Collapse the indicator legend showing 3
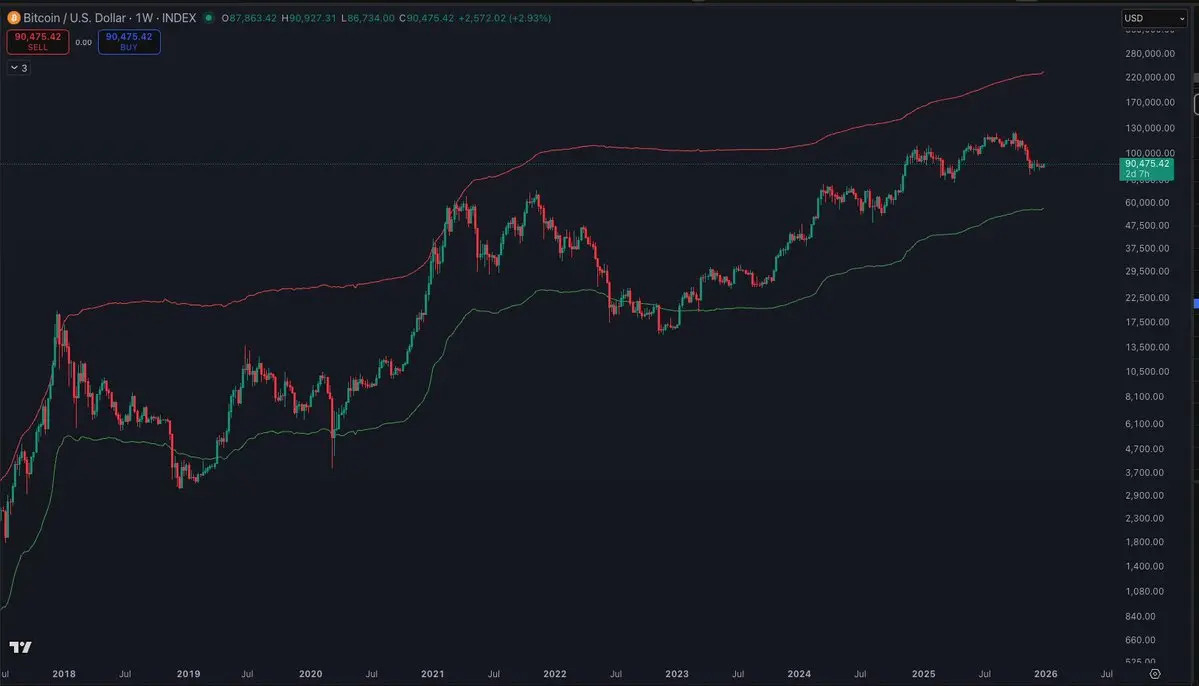 pos(19,68)
